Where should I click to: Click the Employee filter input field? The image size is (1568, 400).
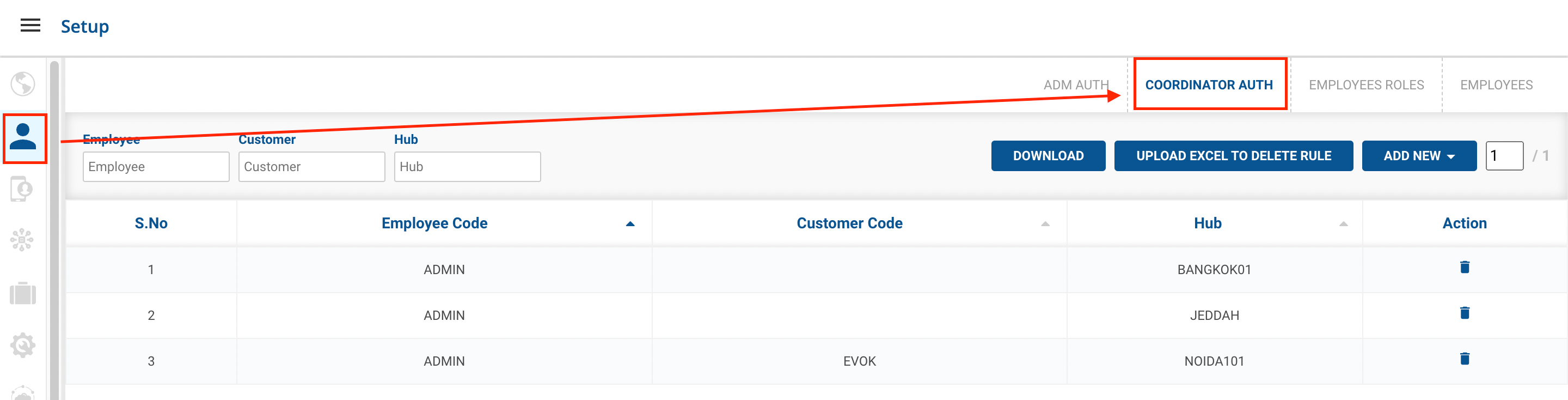(156, 167)
